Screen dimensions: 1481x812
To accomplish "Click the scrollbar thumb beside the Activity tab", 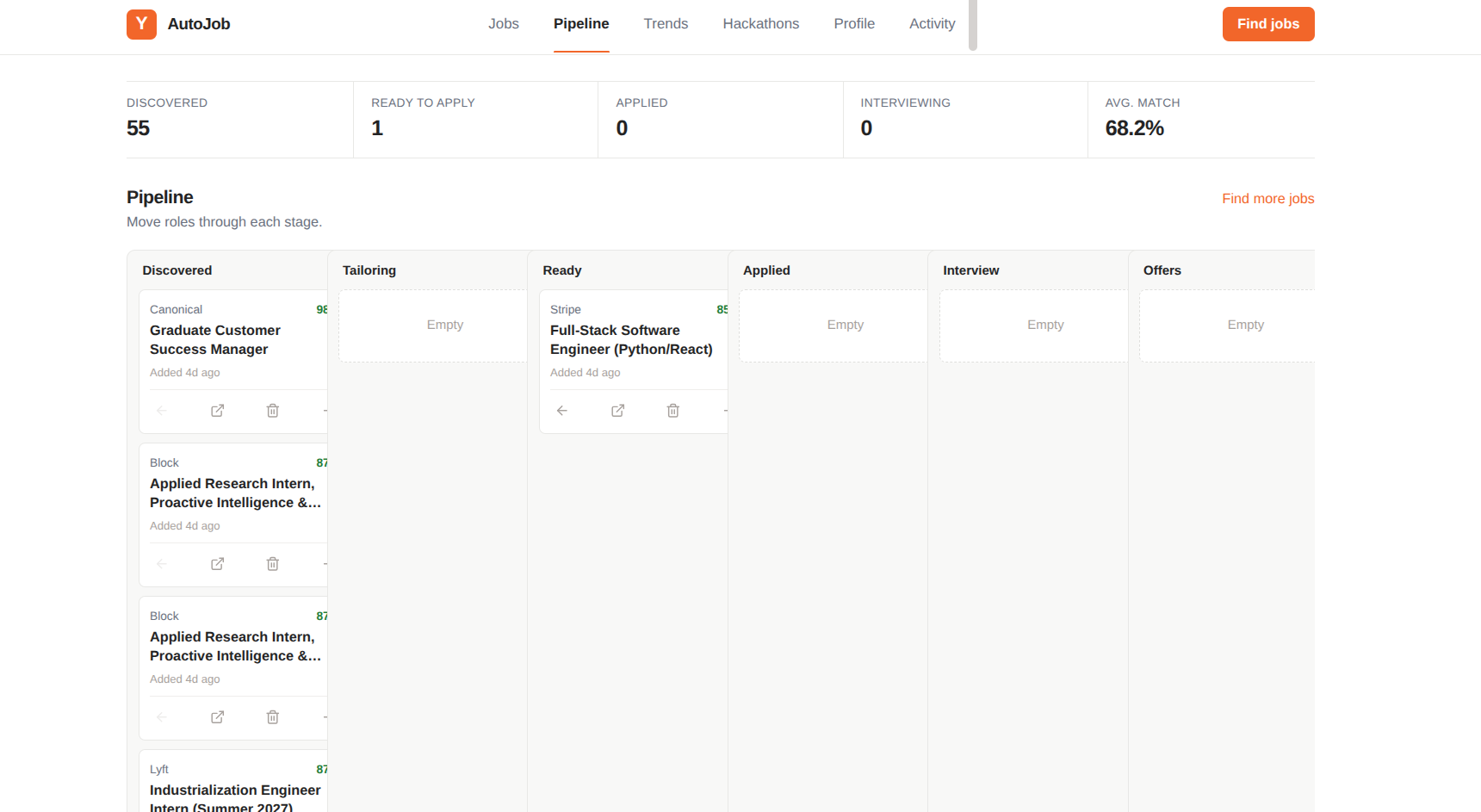I will (973, 25).
